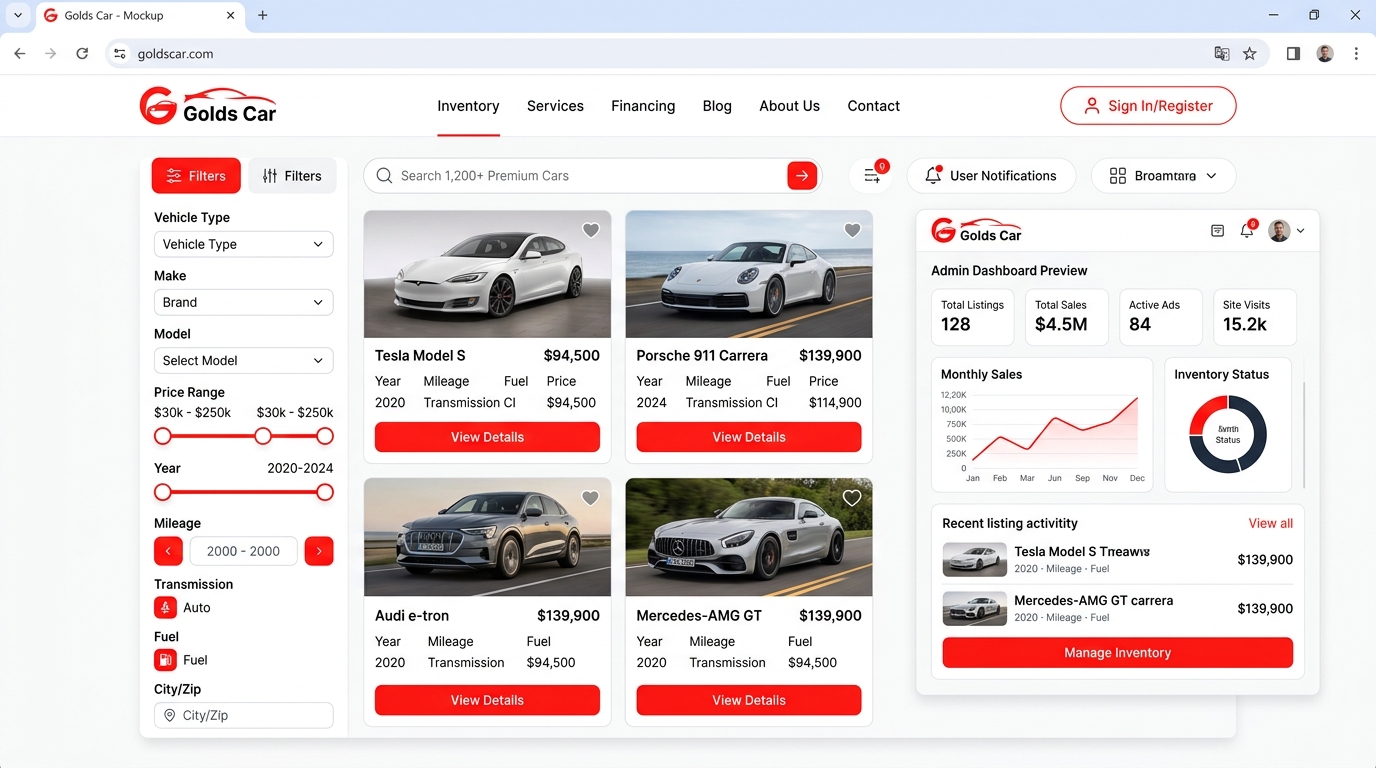The height and width of the screenshot is (768, 1376).
Task: Click the Year slider right handle
Action: point(325,492)
